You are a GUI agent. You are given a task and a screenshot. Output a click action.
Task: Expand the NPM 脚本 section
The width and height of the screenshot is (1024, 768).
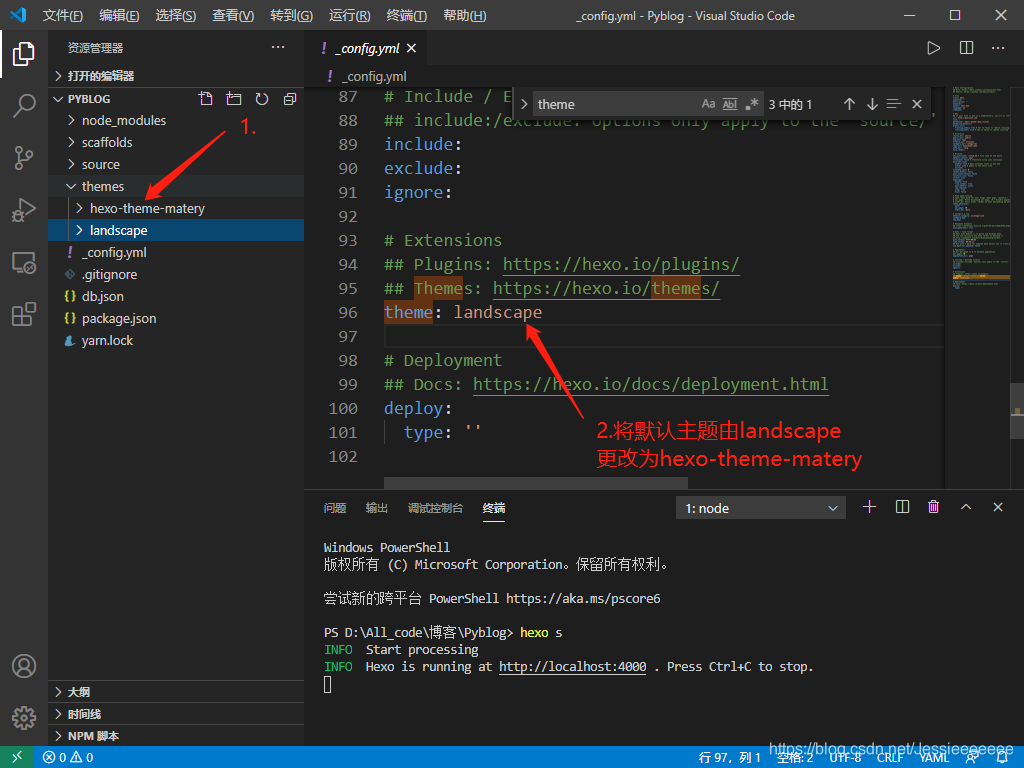(176, 735)
